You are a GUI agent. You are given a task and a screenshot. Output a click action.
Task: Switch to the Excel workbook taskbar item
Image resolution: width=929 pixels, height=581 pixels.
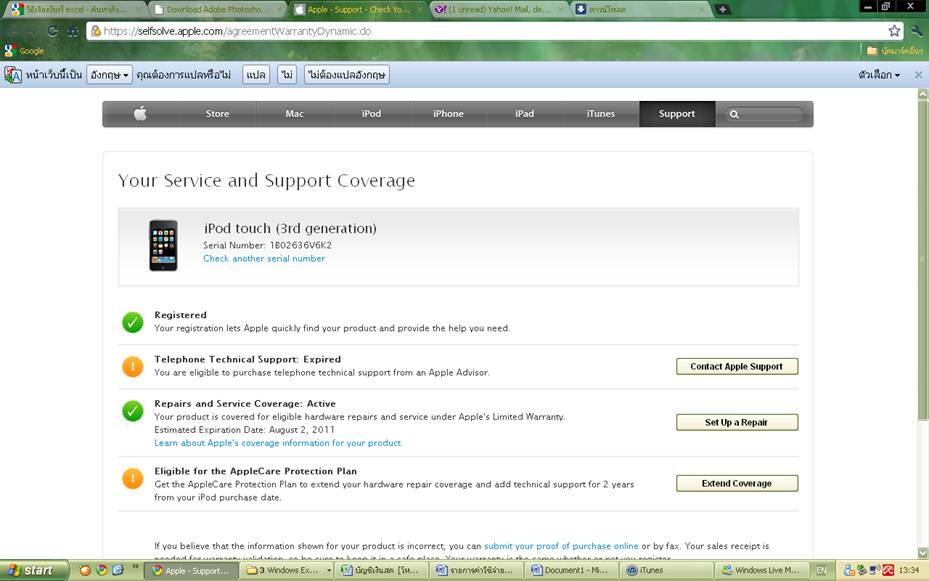click(x=382, y=570)
